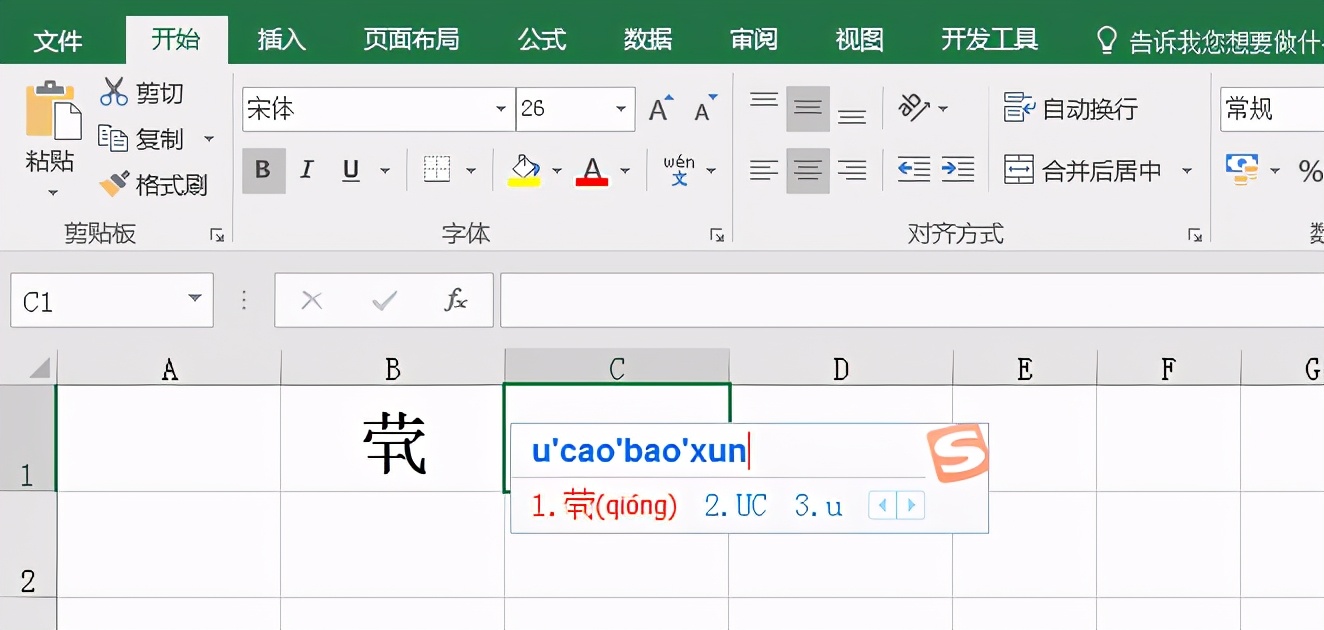Image resolution: width=1324 pixels, height=630 pixels.
Task: Align text to bottom
Action: pos(852,116)
